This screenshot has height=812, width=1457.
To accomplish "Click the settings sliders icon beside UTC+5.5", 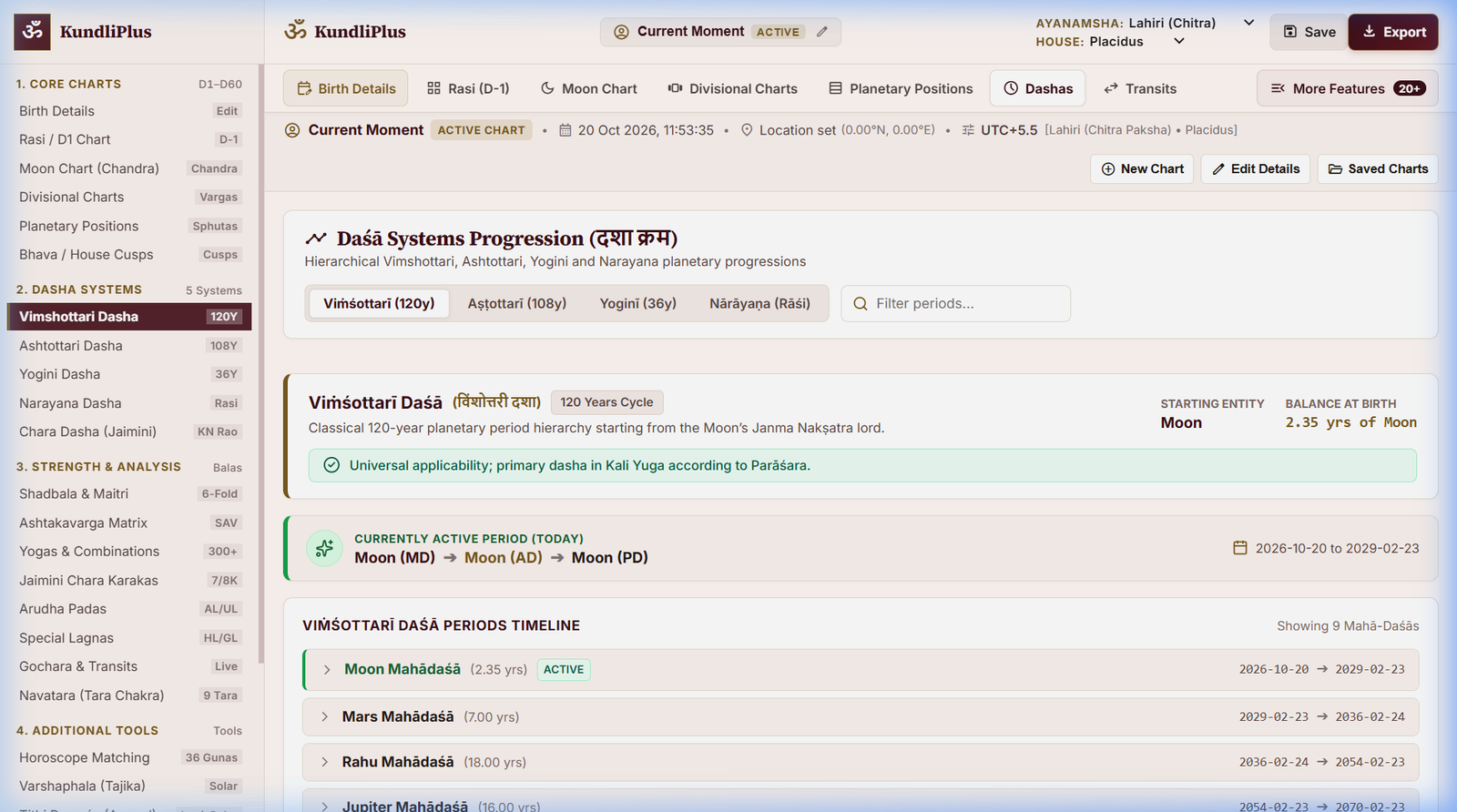I will [968, 130].
